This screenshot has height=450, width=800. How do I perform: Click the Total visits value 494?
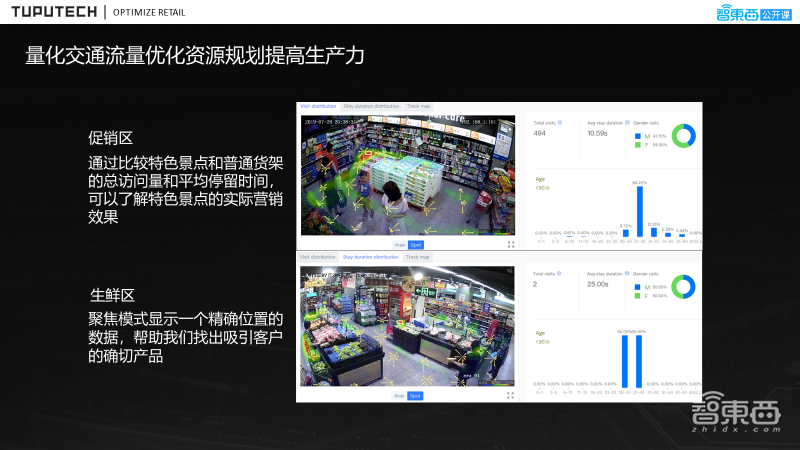coord(539,134)
